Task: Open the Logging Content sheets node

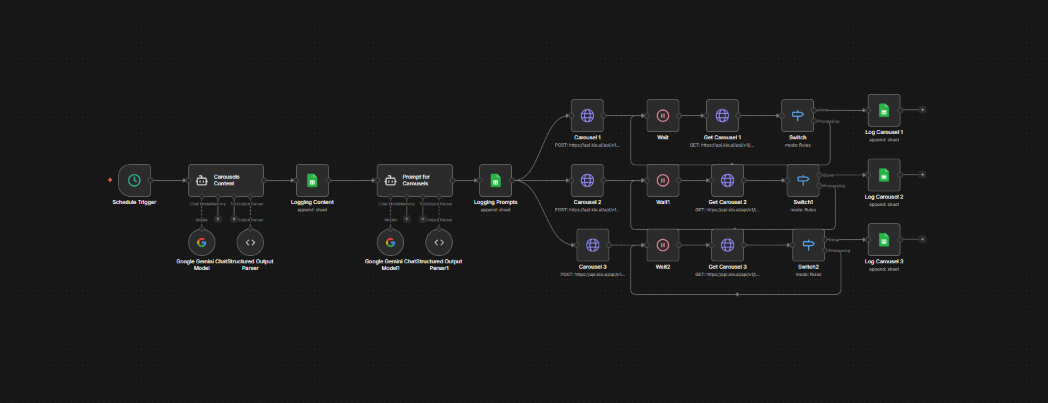Action: [312, 180]
